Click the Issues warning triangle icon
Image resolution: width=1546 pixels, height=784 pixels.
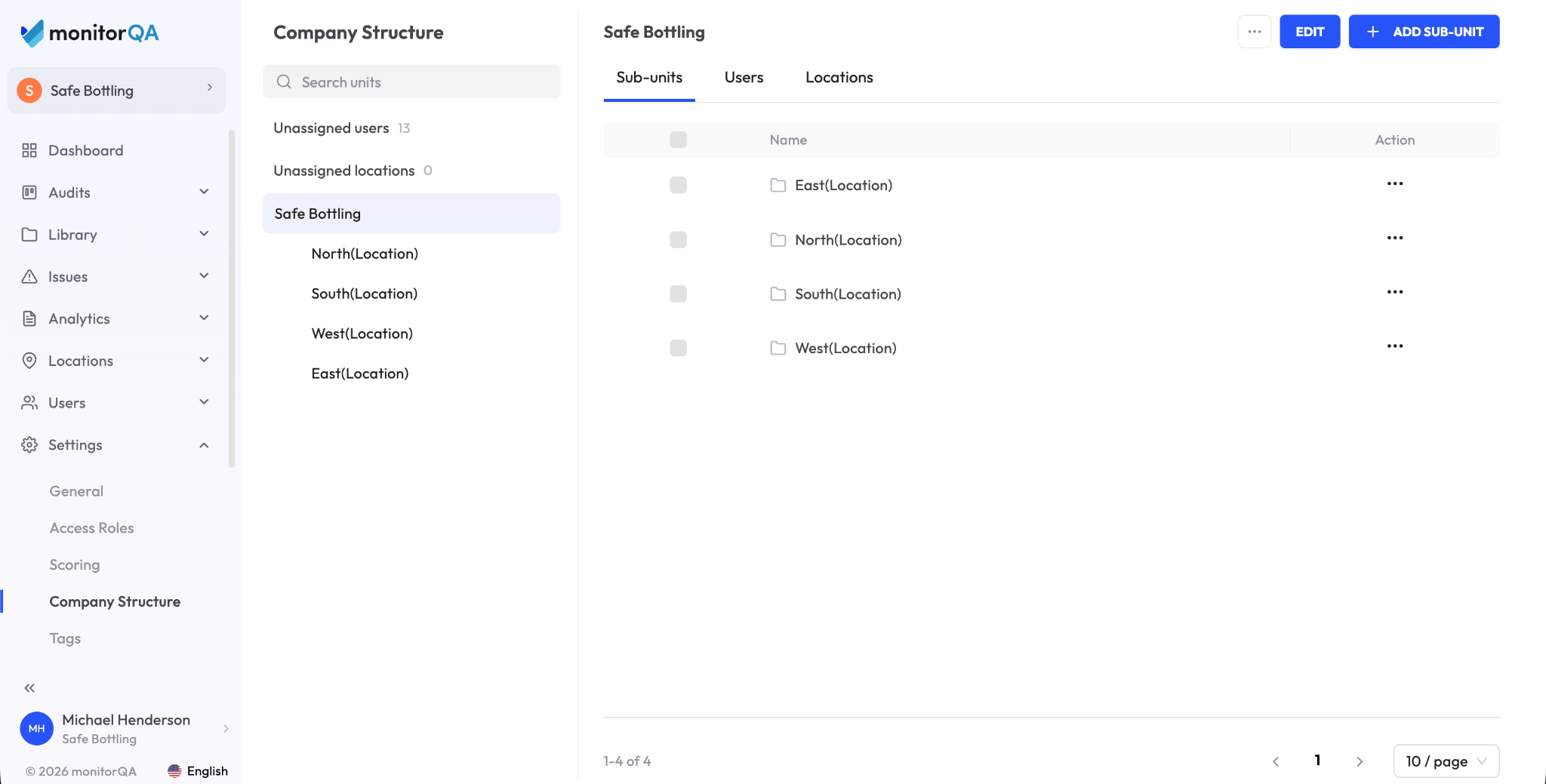click(29, 277)
